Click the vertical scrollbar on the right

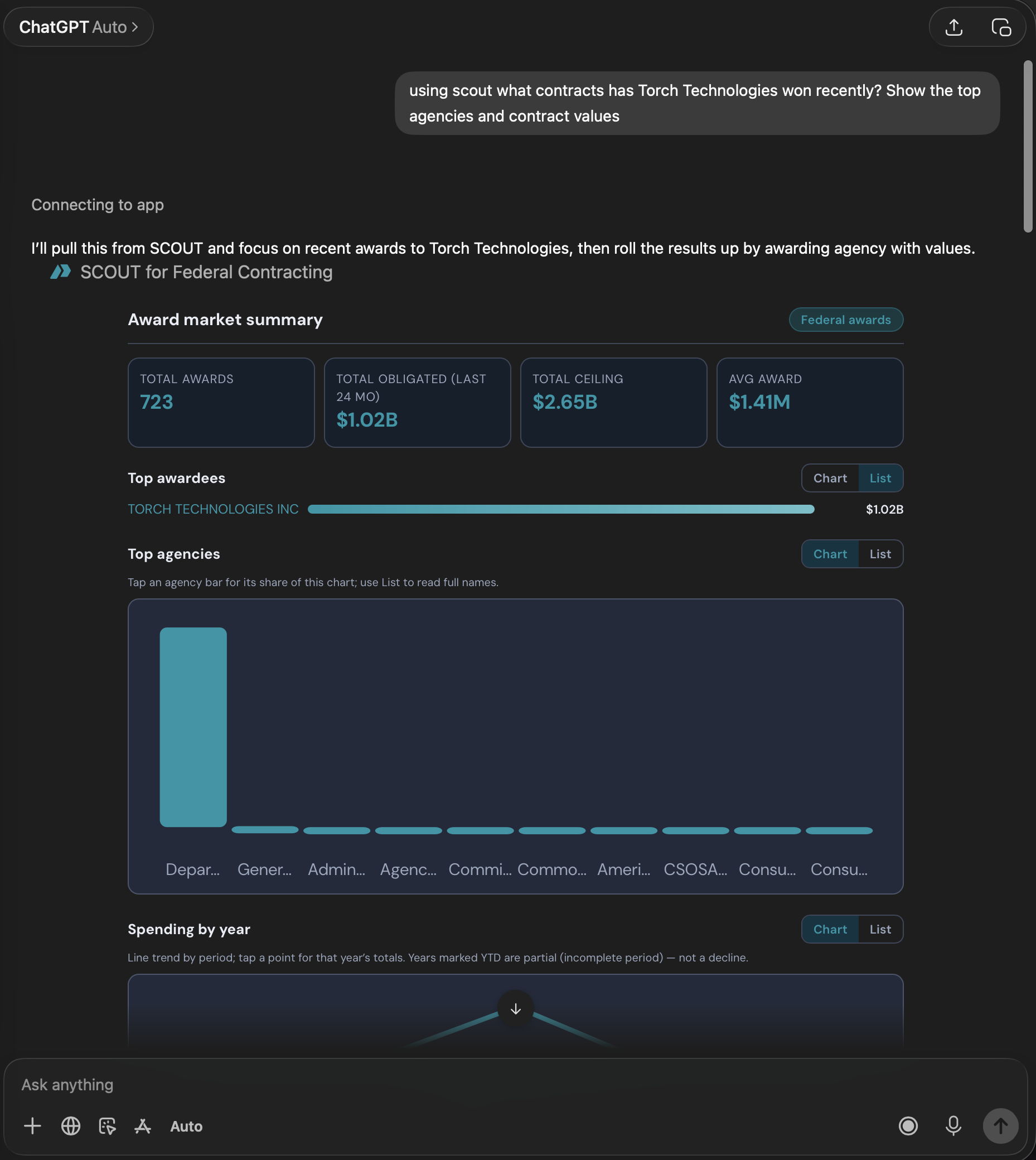coord(1028,146)
